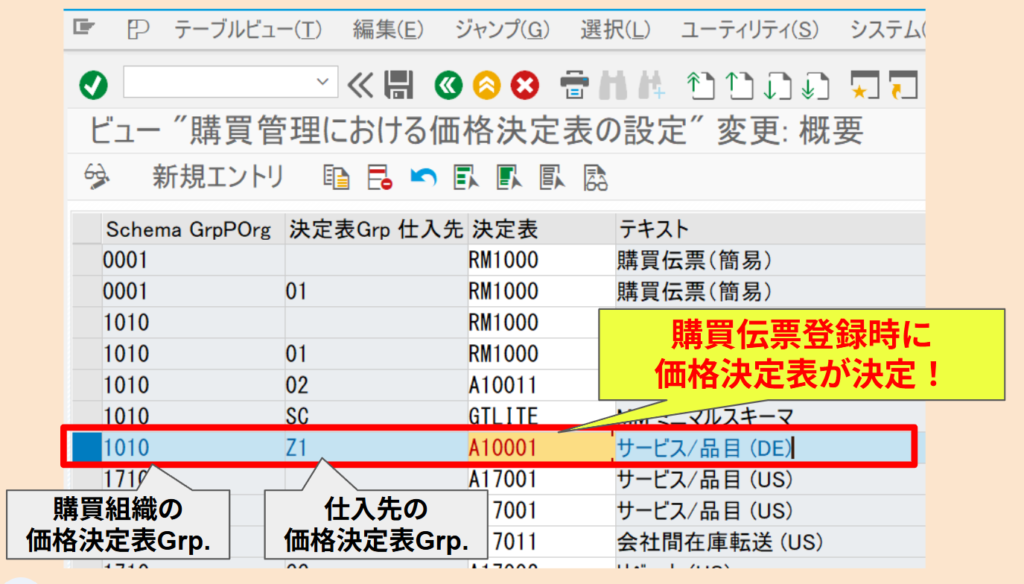Click the green checkmark Enter icon

click(x=93, y=86)
